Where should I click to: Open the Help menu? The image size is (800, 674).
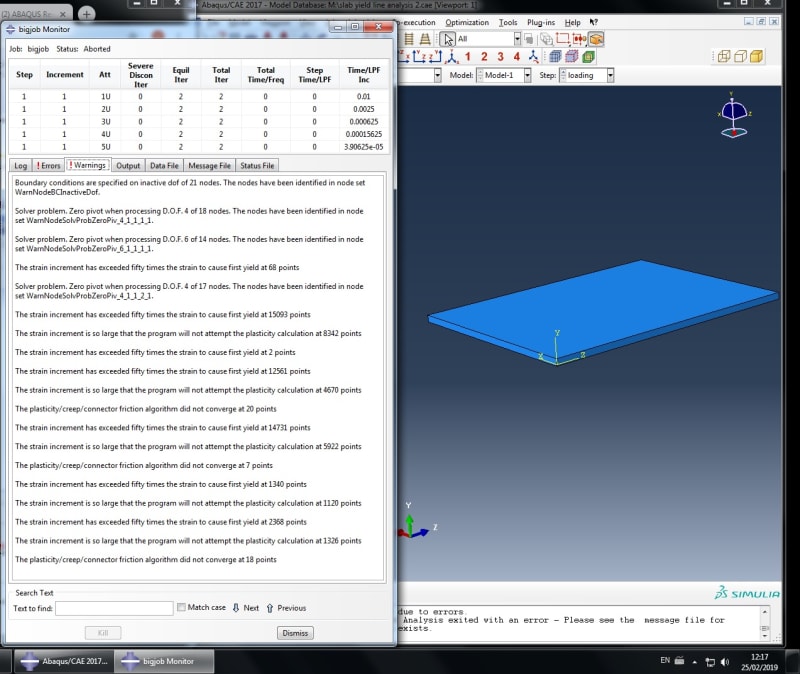coord(572,22)
